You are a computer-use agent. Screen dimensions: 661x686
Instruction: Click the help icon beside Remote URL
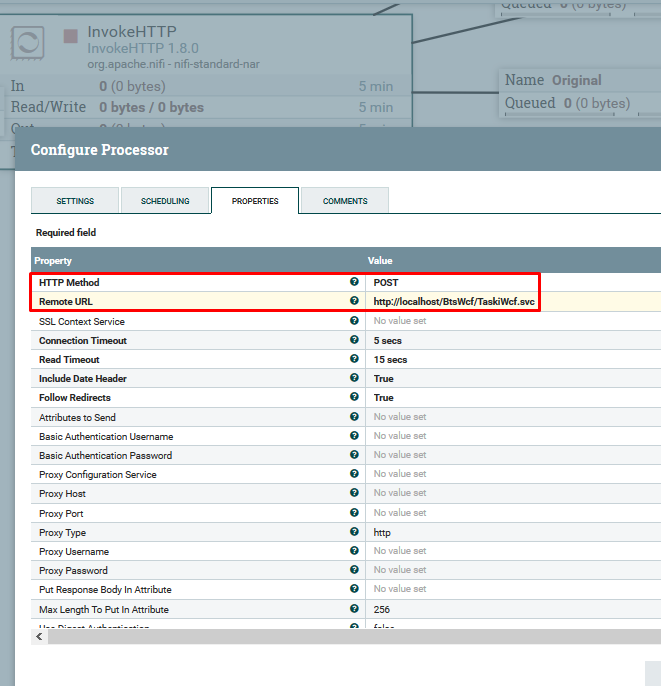pyautogui.click(x=354, y=301)
